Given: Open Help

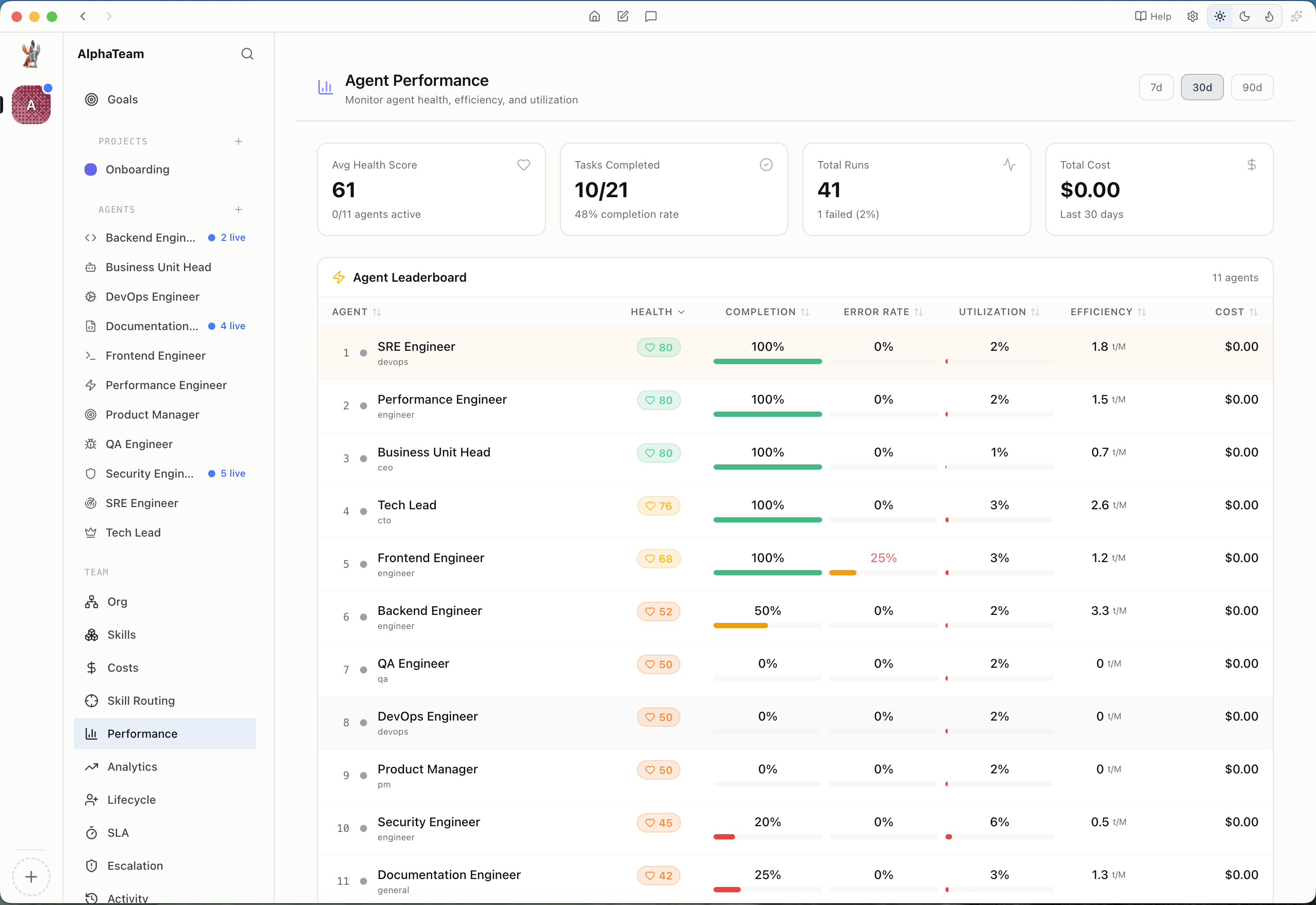Looking at the screenshot, I should coord(1153,16).
